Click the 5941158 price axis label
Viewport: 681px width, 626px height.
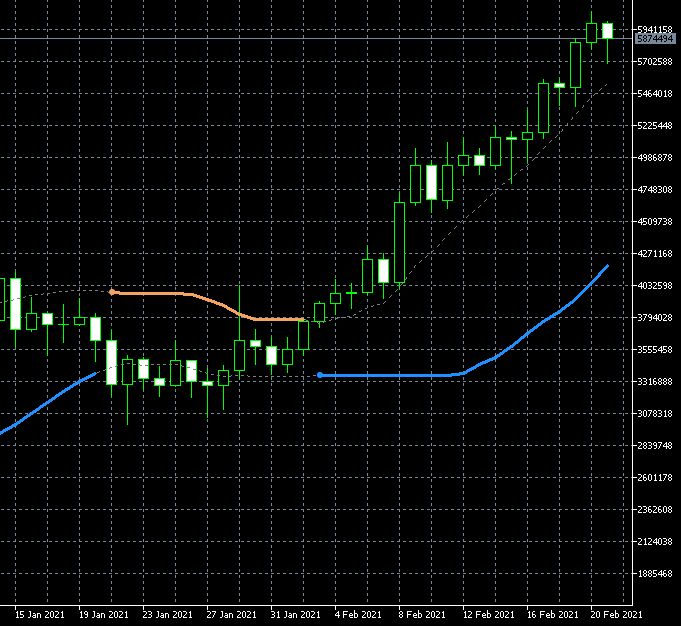point(655,29)
